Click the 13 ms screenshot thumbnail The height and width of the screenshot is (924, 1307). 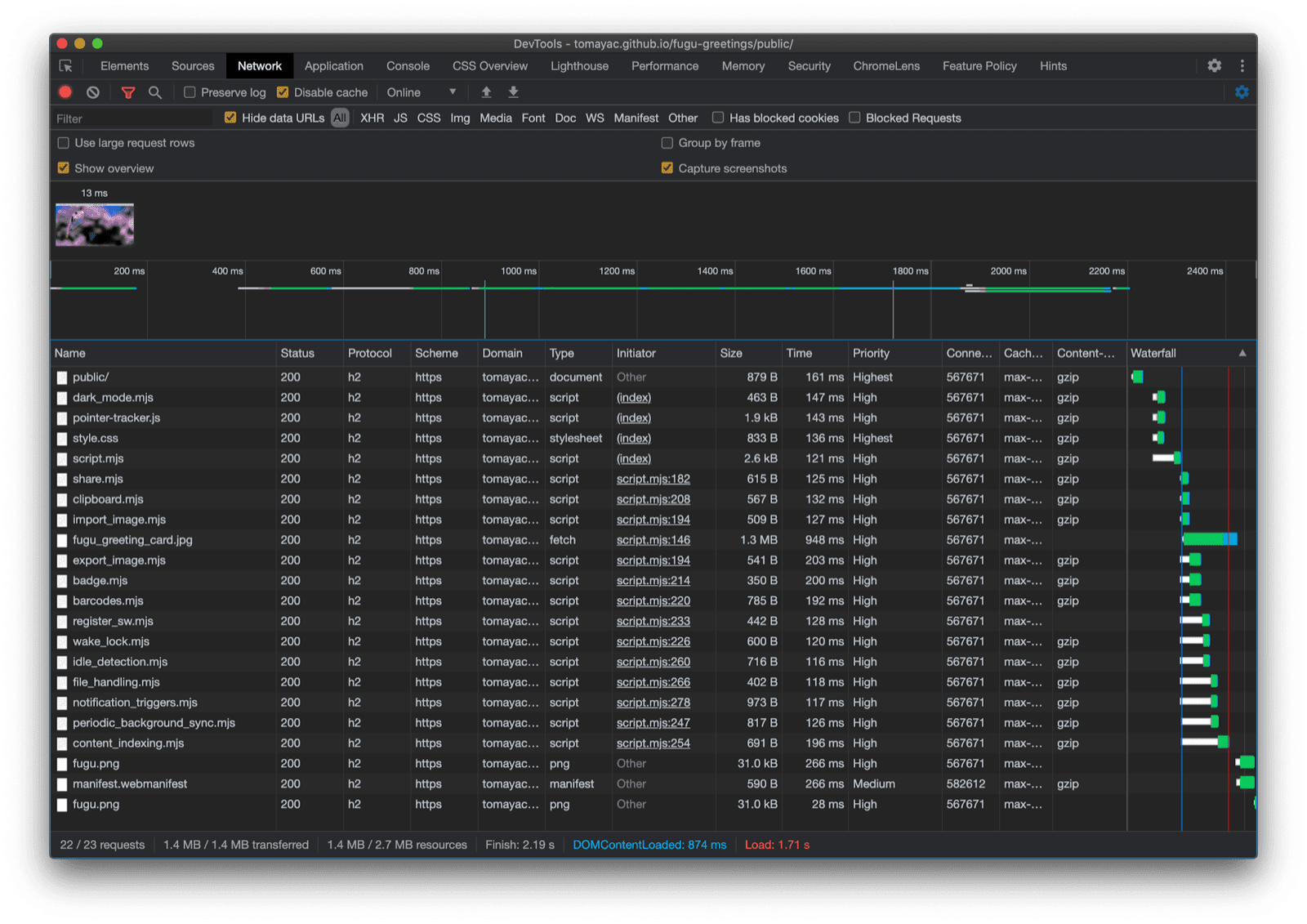click(95, 224)
